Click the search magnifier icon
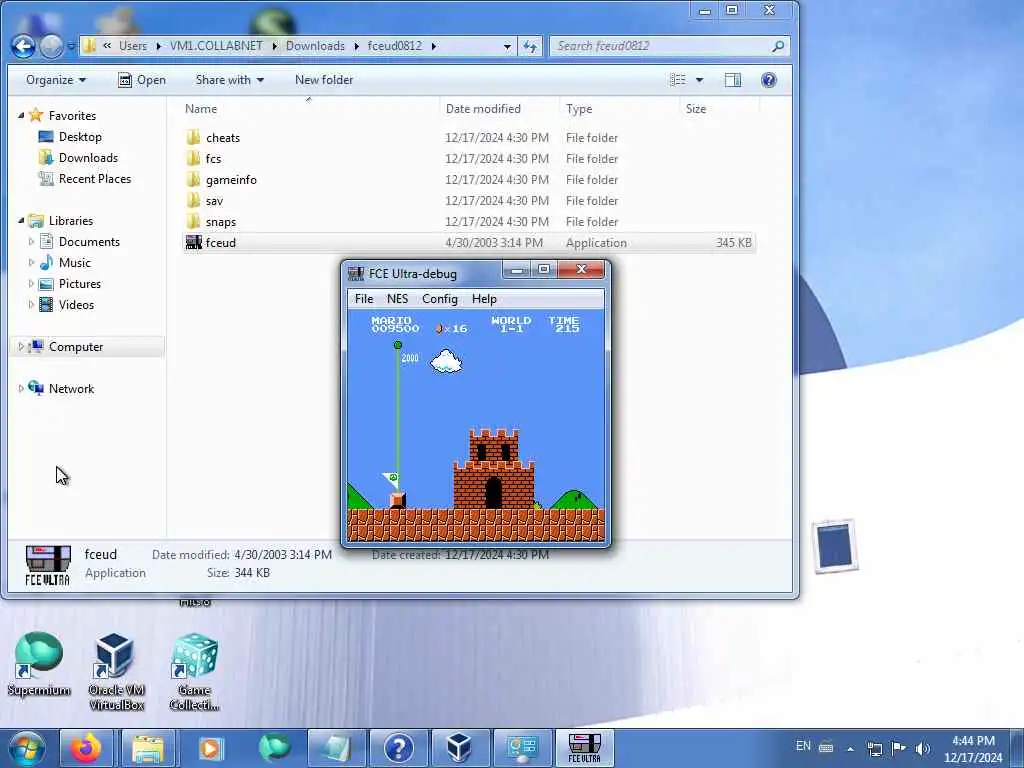The height and width of the screenshot is (768, 1024). click(777, 46)
